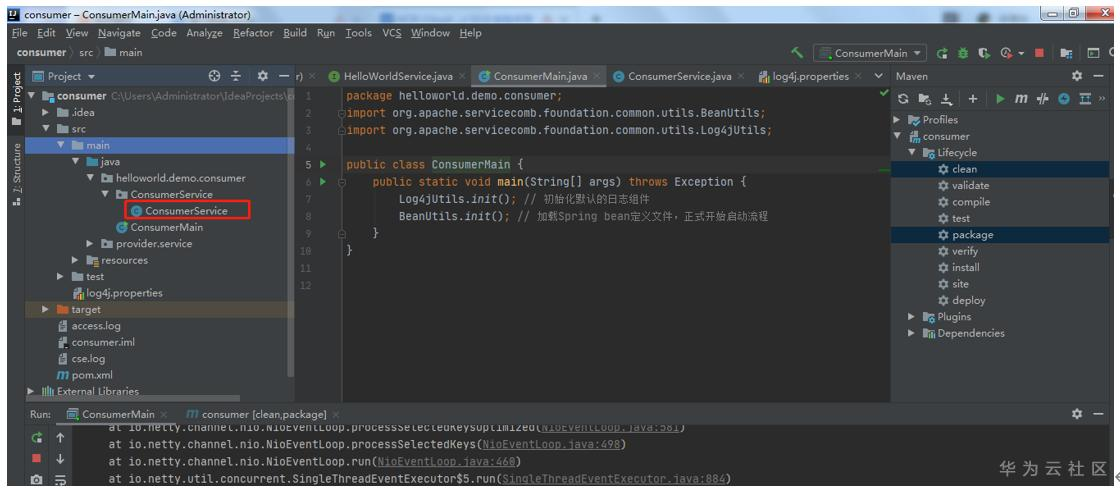Click Run with Coverage shield icon
The width and height of the screenshot is (1120, 494).
[x=984, y=54]
